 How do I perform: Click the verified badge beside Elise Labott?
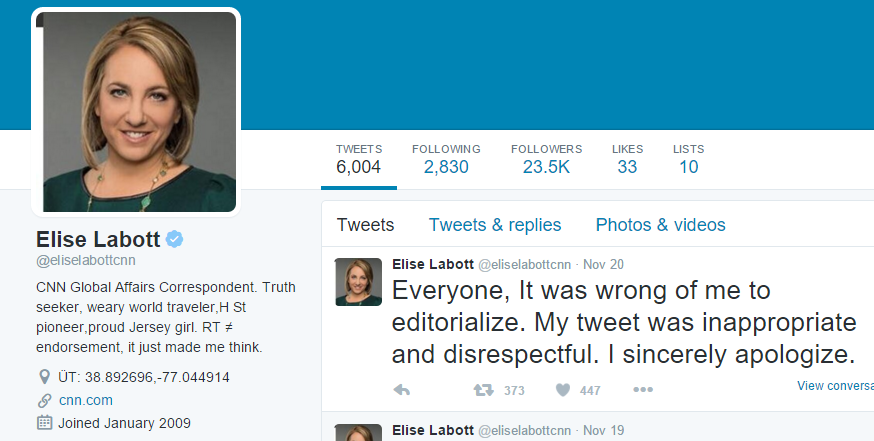[x=174, y=239]
